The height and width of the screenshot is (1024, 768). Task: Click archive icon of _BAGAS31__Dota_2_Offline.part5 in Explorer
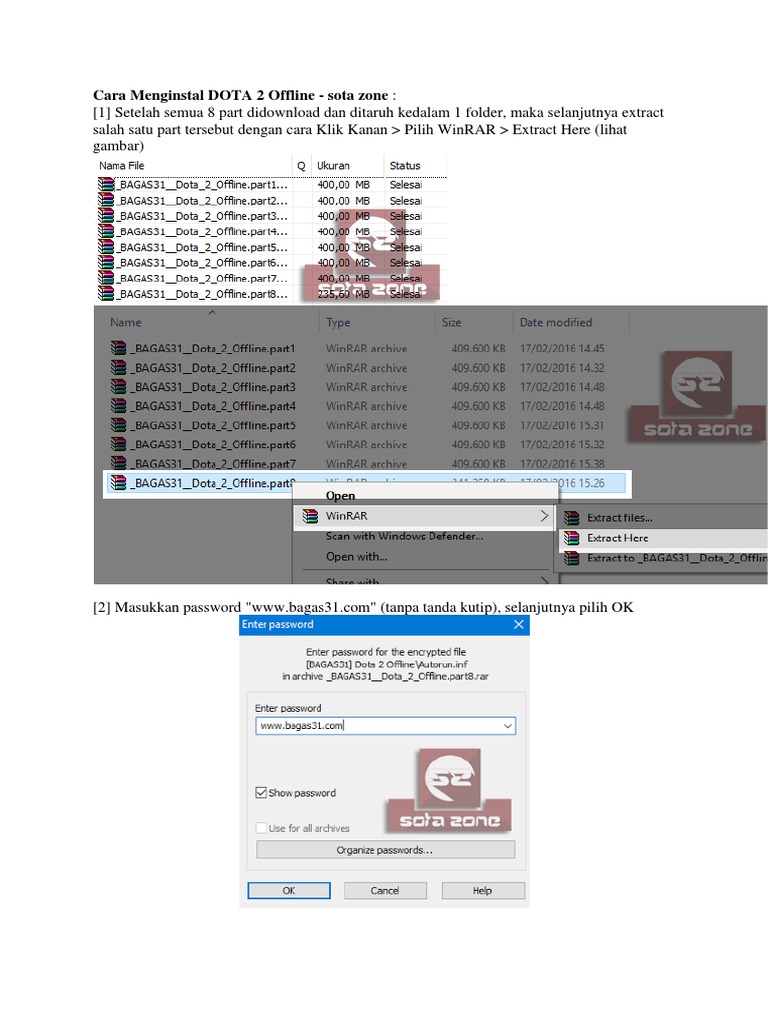(118, 425)
